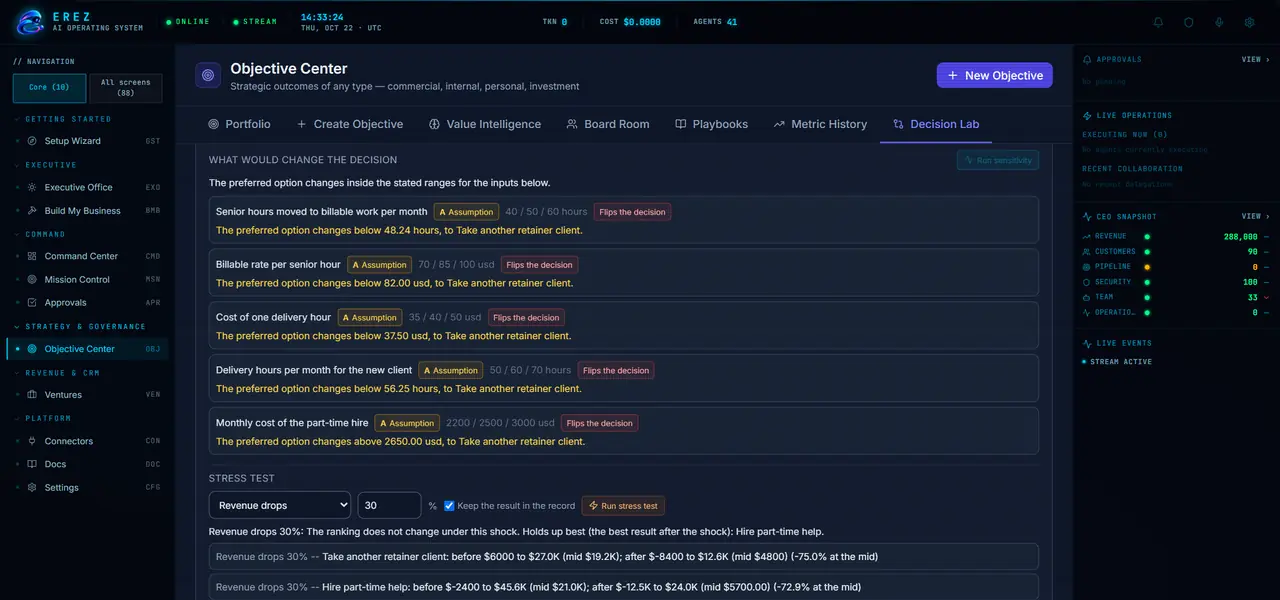Open Ventures in the sidebar
Viewport: 1280px width, 600px height.
coord(87,395)
